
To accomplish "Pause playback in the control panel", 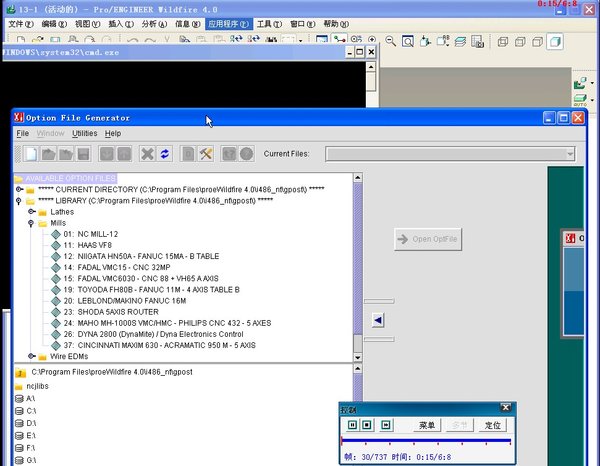I will tap(352, 425).
